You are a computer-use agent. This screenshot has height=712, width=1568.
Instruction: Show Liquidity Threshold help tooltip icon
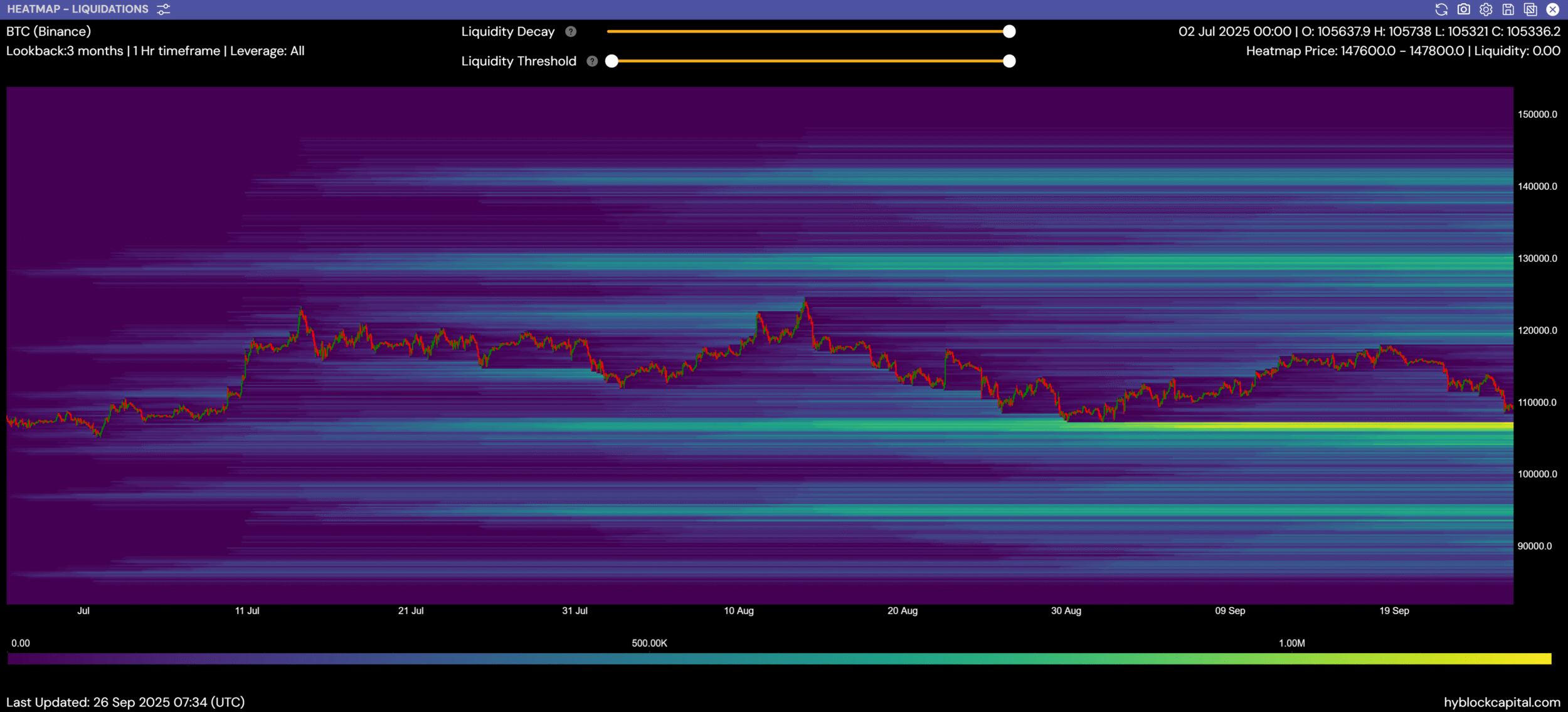click(x=592, y=61)
